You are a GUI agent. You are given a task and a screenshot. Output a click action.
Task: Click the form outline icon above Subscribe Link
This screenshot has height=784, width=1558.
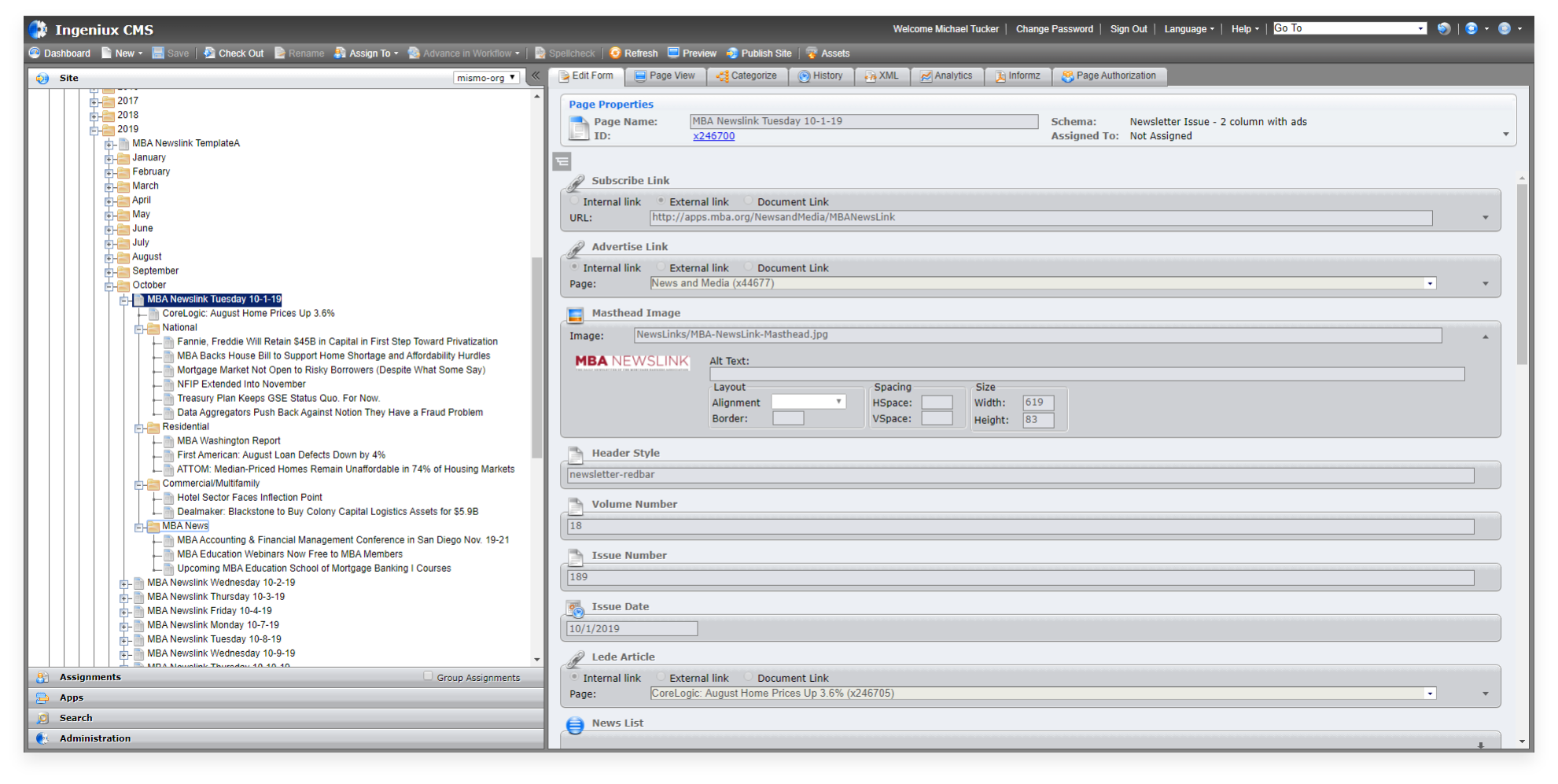pyautogui.click(x=562, y=162)
